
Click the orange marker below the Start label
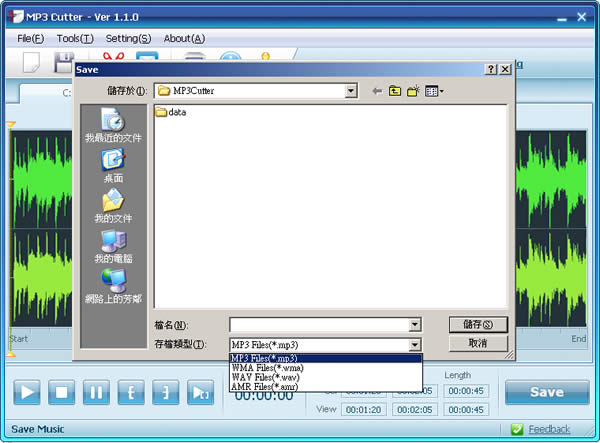[11, 355]
